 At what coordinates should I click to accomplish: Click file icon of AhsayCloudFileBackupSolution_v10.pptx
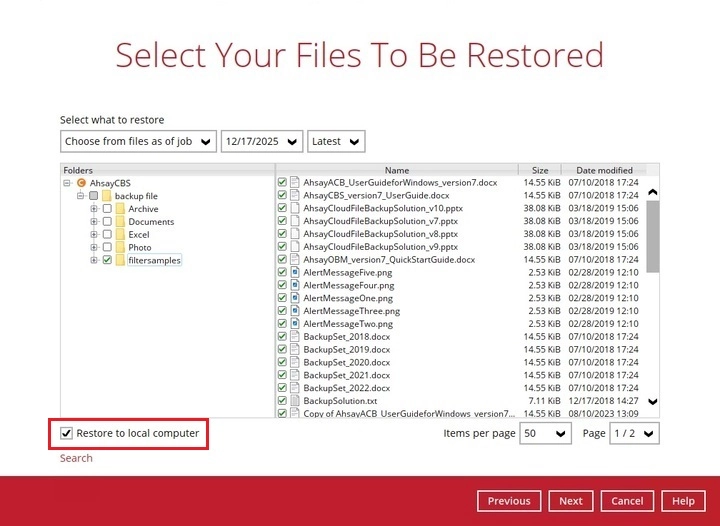[x=295, y=208]
